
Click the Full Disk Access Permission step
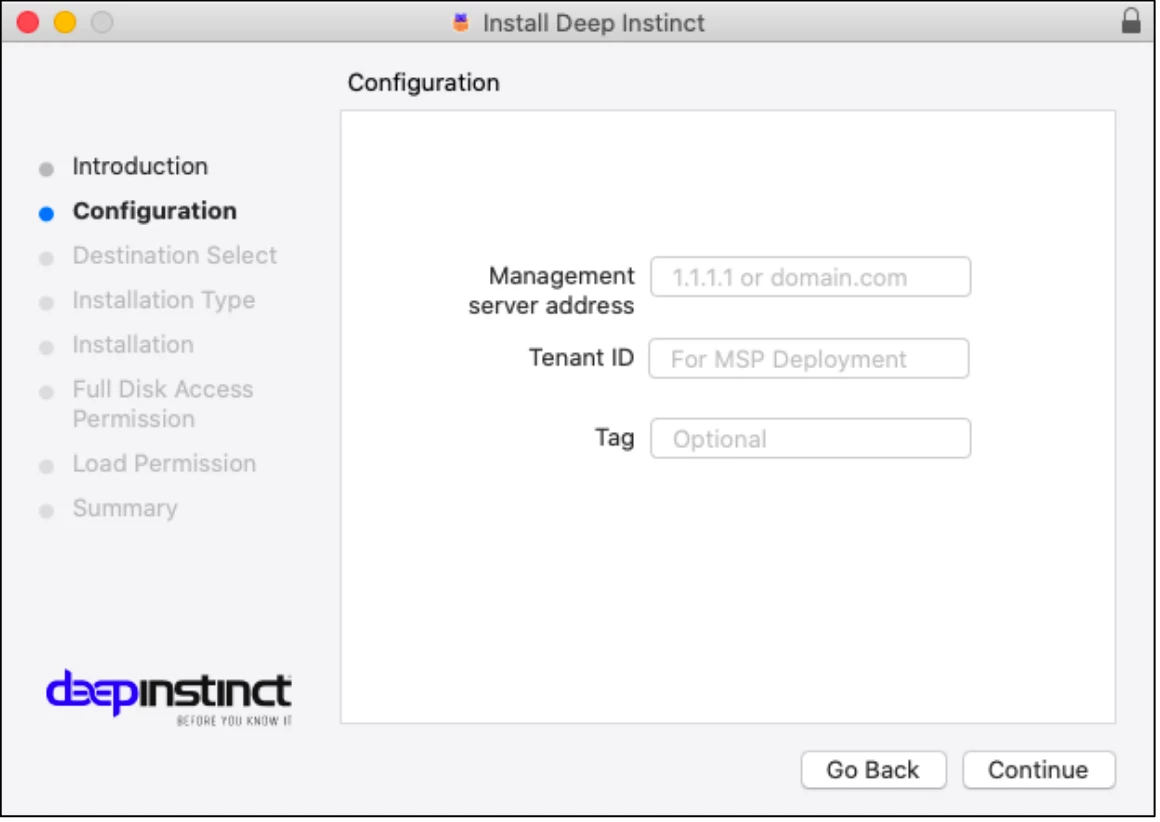[x=163, y=405]
